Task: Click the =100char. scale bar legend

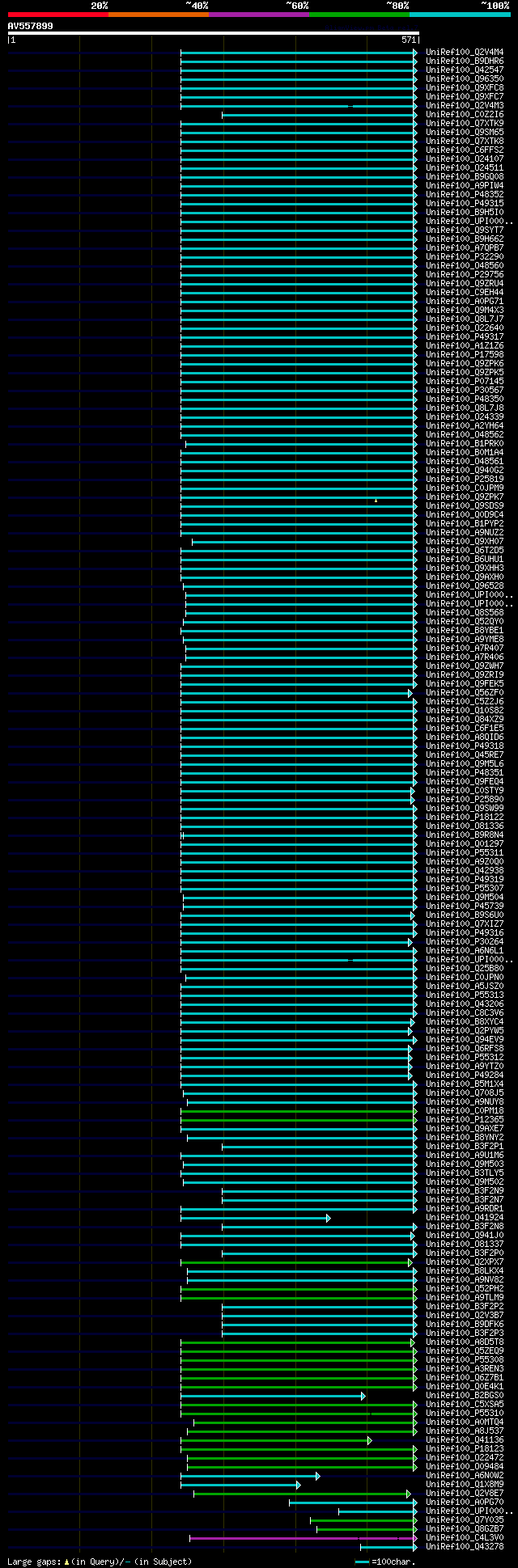Action: (387, 1562)
